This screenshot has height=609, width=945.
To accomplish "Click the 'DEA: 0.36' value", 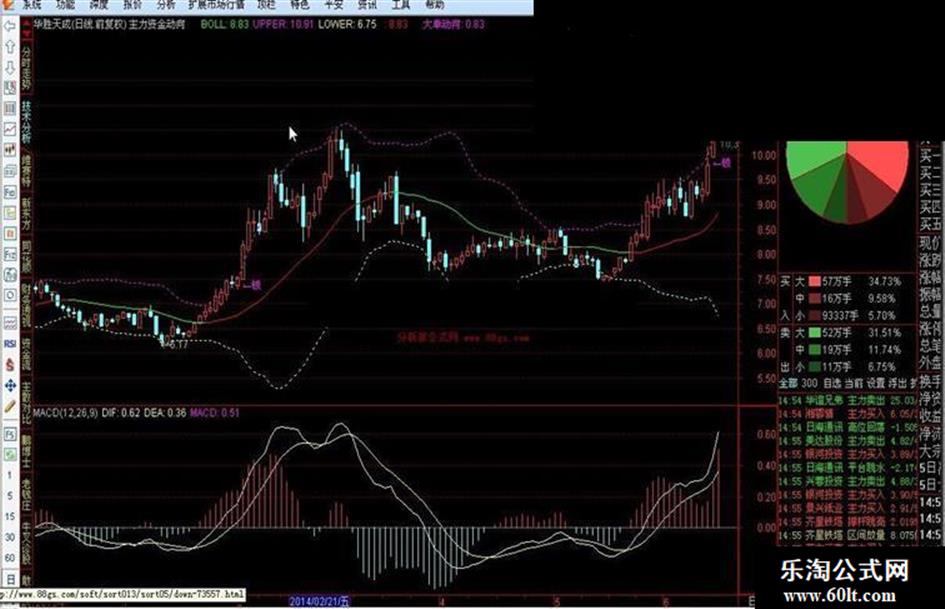I will click(x=165, y=413).
